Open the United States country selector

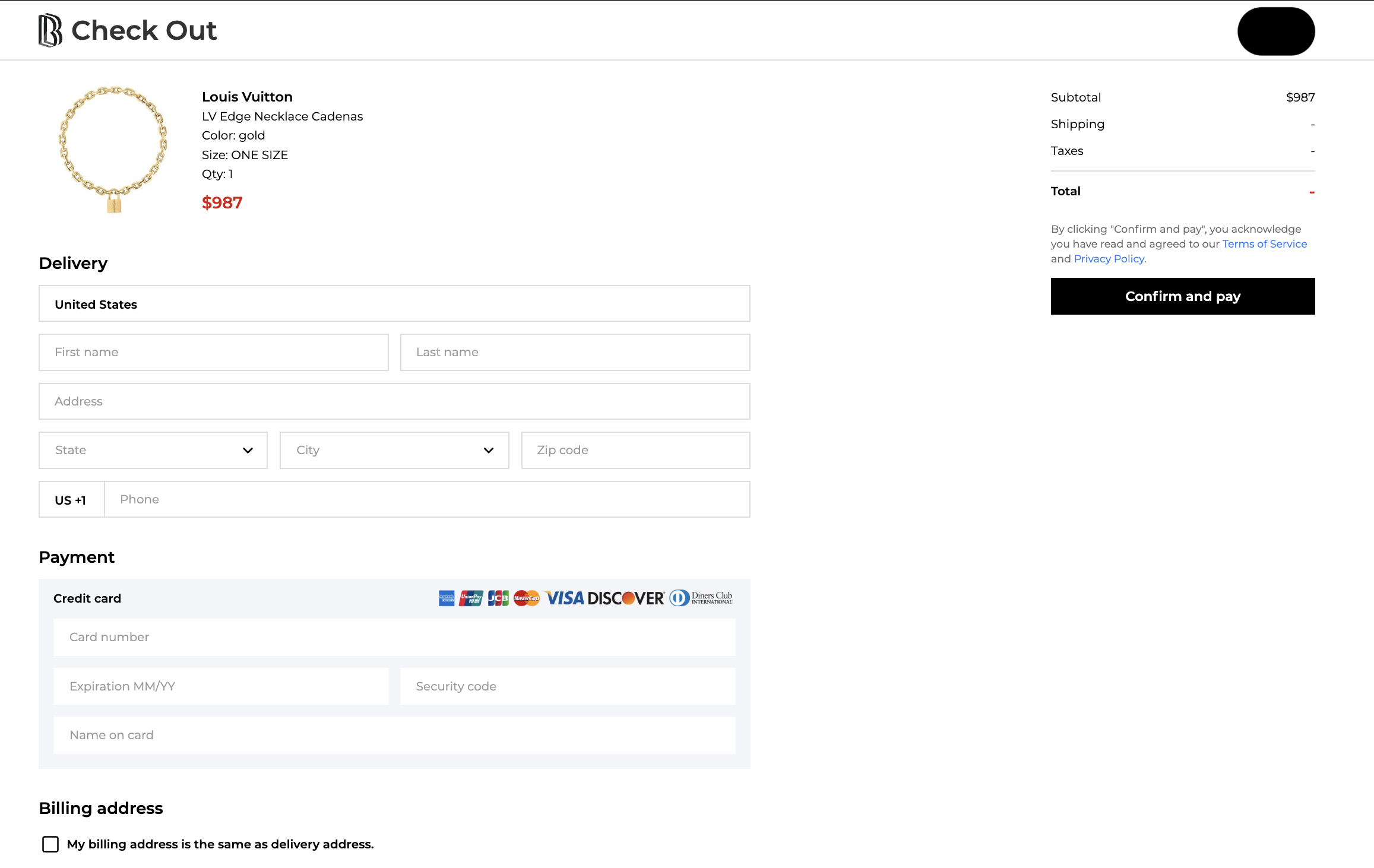[394, 304]
